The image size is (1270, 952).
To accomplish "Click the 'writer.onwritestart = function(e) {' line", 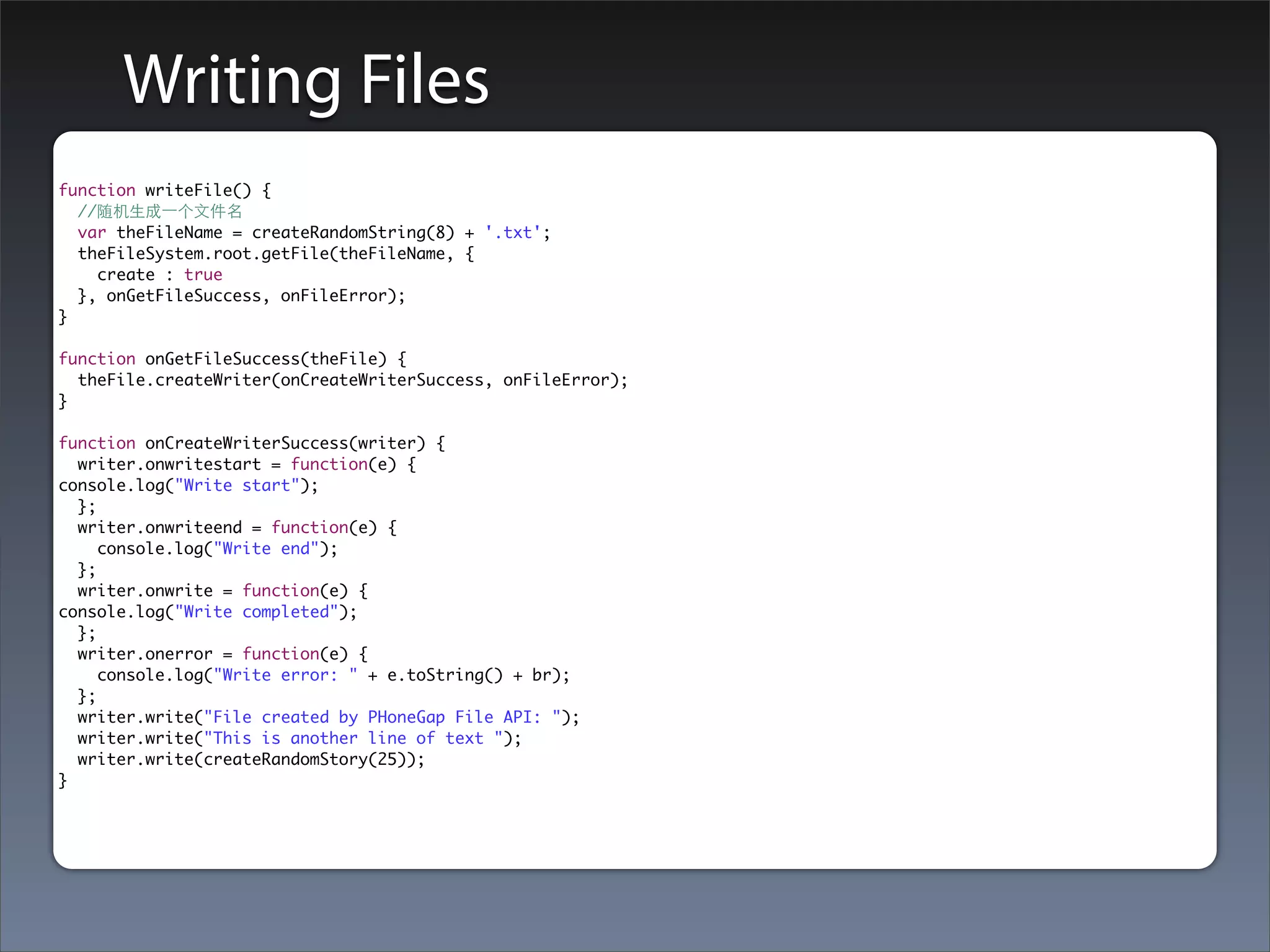I will [247, 464].
